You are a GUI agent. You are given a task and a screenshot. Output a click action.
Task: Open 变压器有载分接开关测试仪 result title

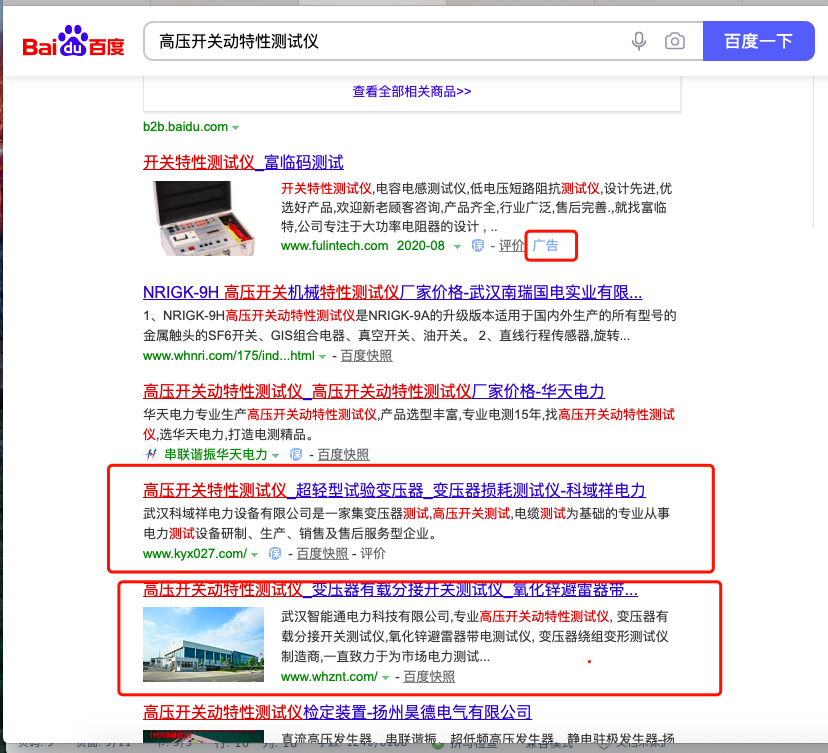tap(390, 590)
